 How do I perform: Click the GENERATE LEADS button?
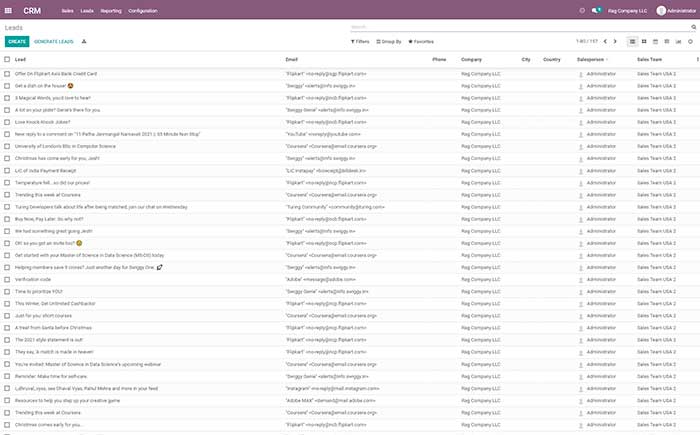[54, 42]
